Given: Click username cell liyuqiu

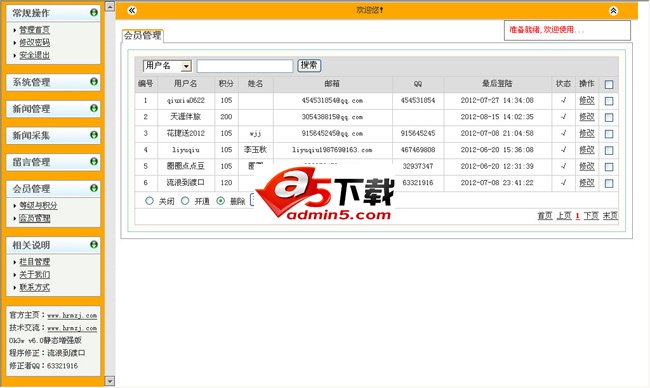Looking at the screenshot, I should pos(186,150).
